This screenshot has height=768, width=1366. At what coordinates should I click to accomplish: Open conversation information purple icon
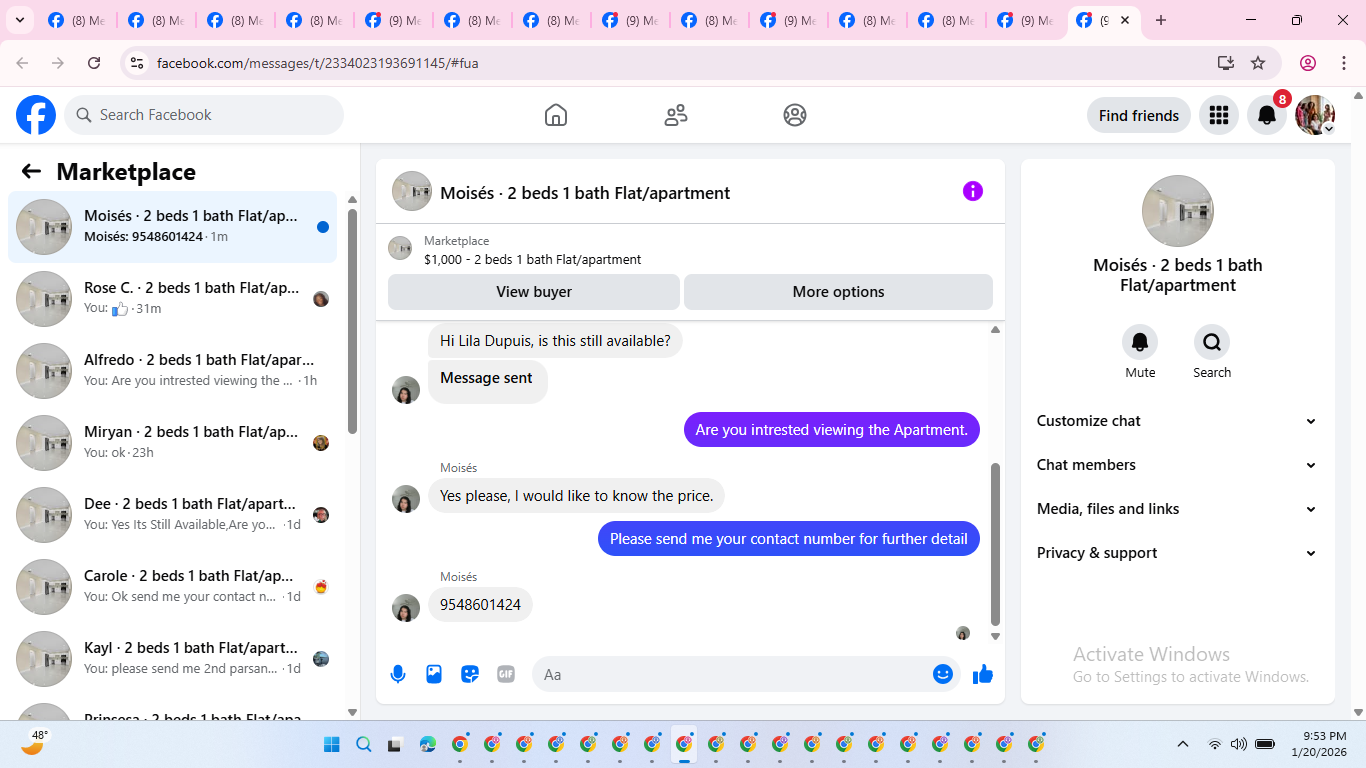(973, 191)
